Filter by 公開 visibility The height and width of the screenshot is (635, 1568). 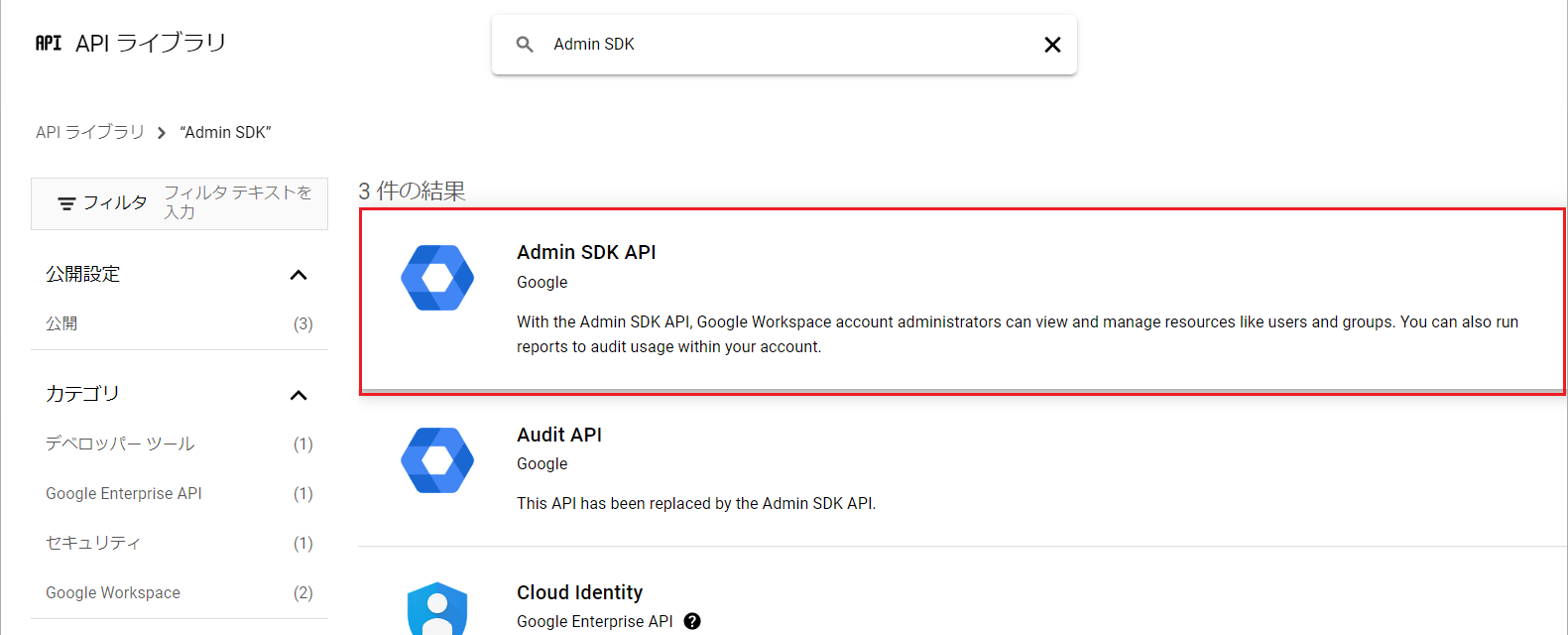pyautogui.click(x=61, y=323)
